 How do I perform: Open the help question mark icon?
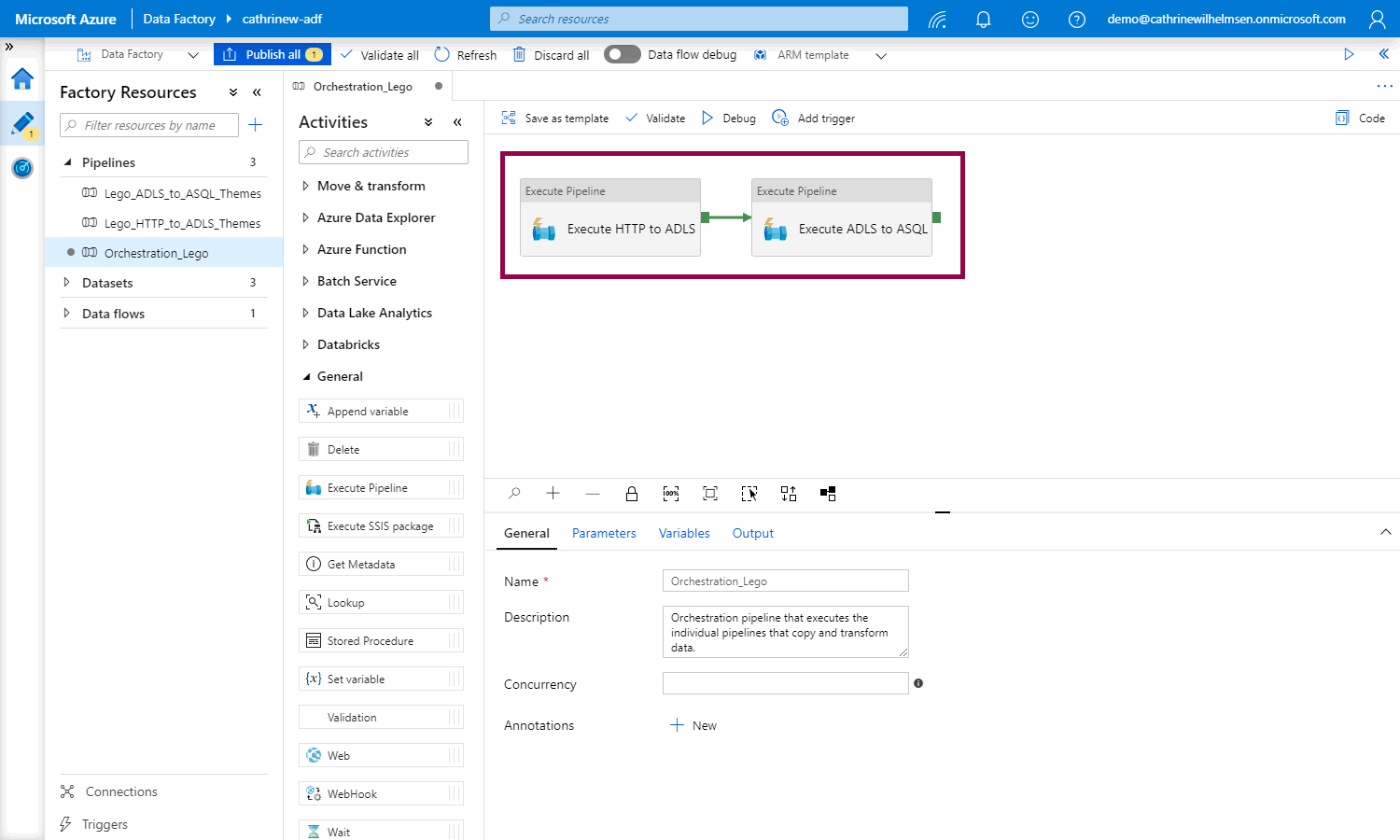(1076, 19)
